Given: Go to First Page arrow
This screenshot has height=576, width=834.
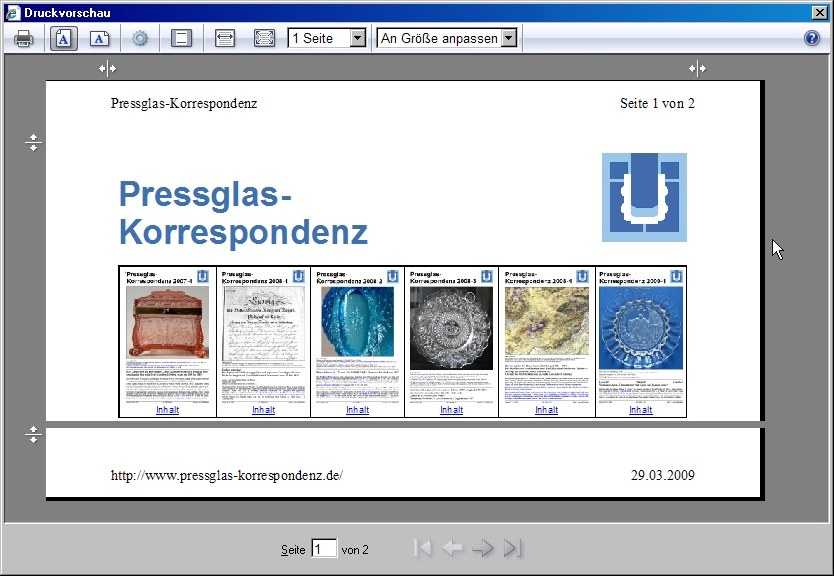Looking at the screenshot, I should (x=422, y=548).
